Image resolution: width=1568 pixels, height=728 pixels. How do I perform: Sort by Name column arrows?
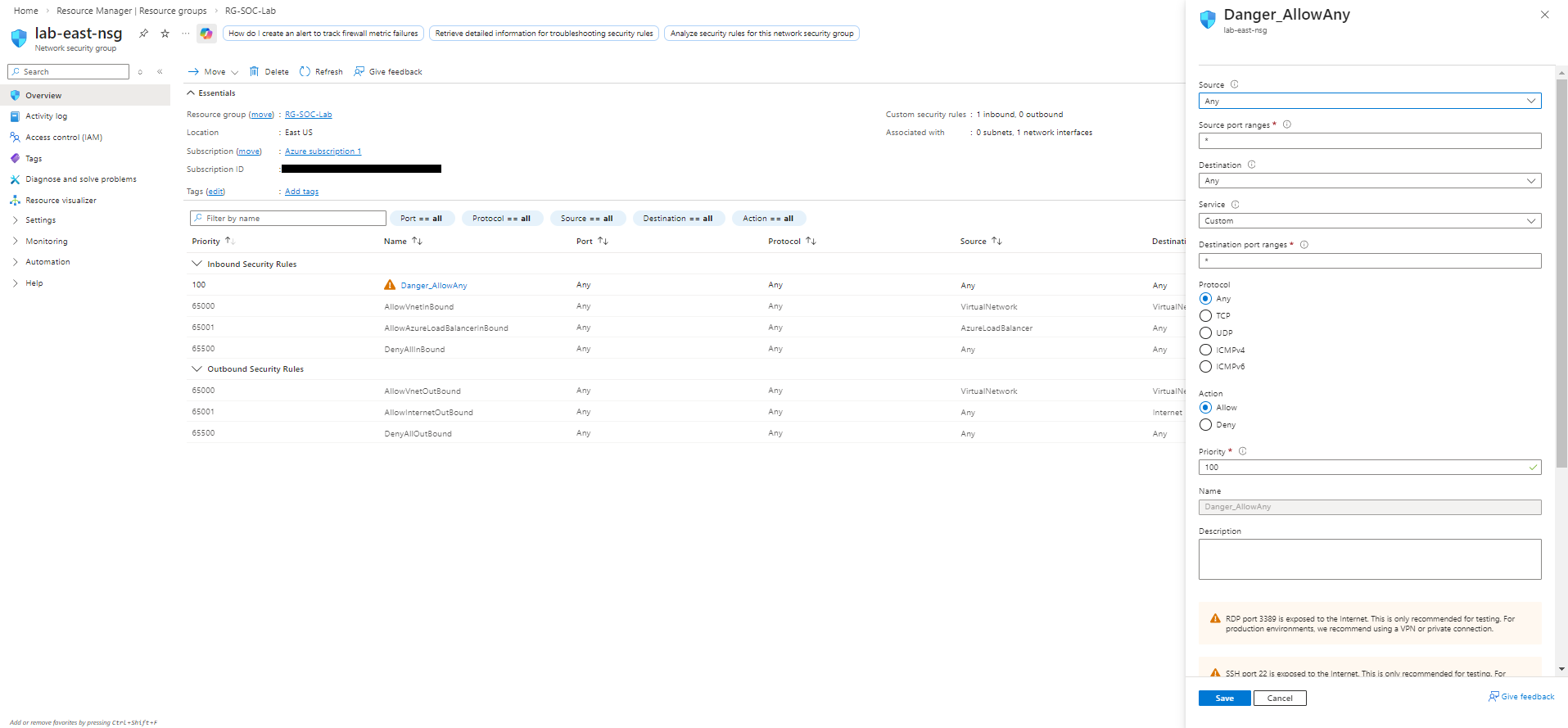click(417, 241)
